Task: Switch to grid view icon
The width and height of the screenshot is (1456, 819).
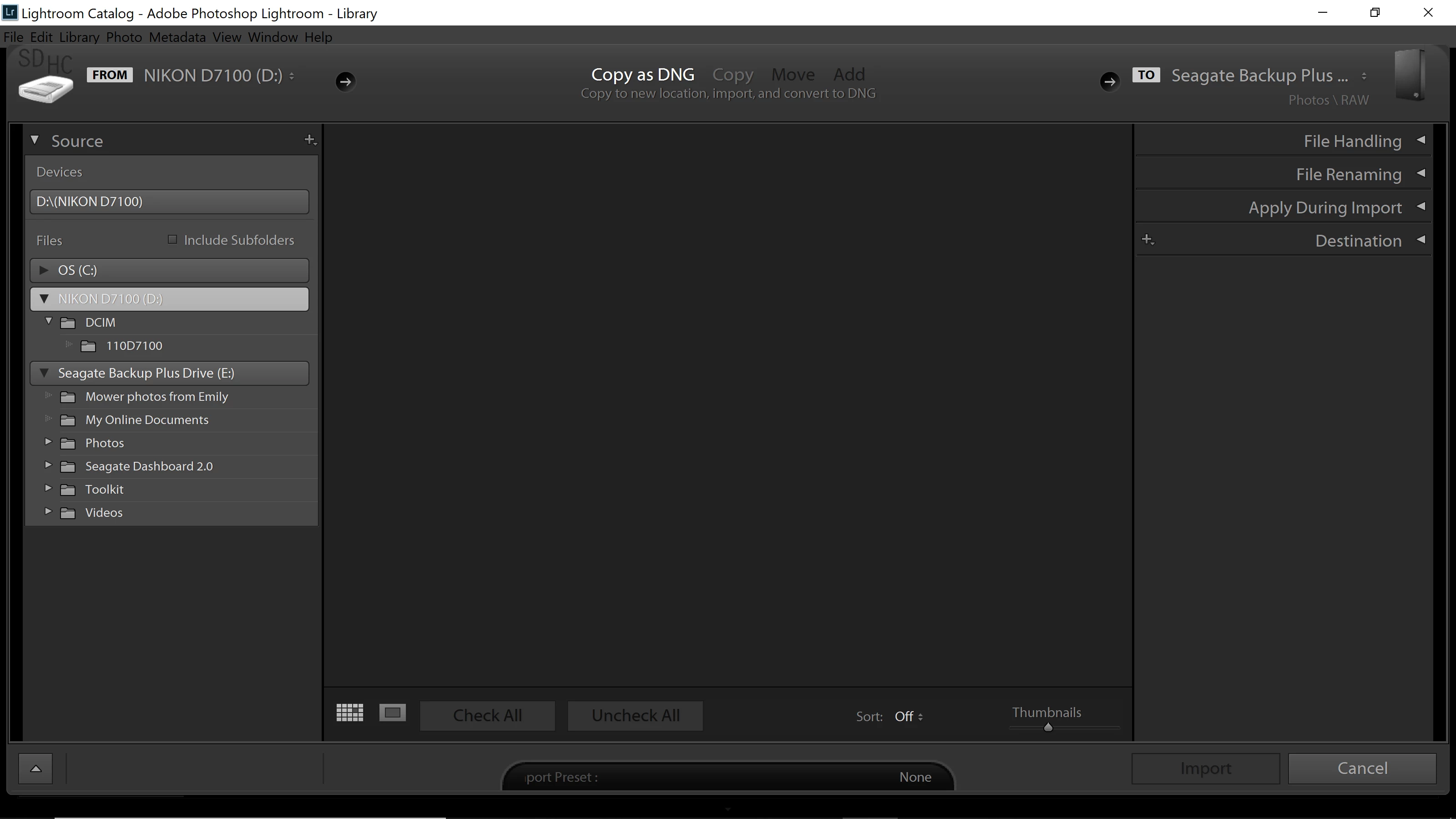Action: [x=349, y=713]
